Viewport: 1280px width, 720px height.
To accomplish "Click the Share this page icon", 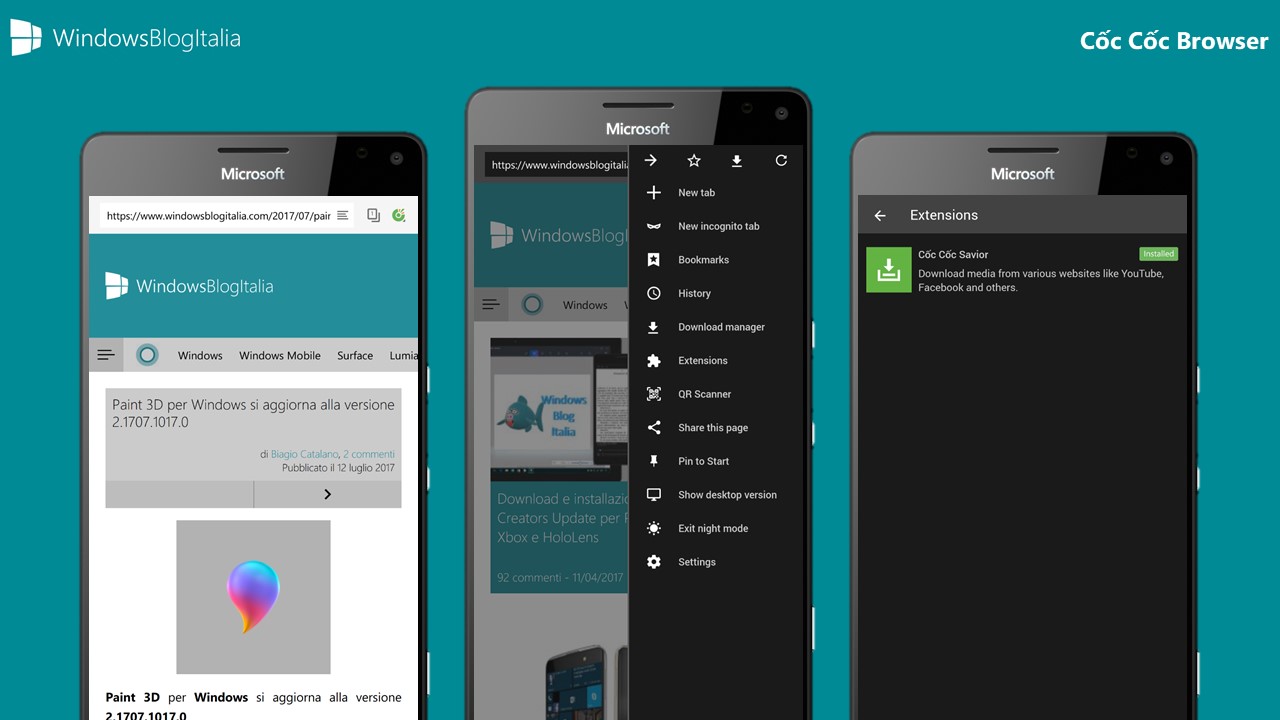I will [x=654, y=427].
